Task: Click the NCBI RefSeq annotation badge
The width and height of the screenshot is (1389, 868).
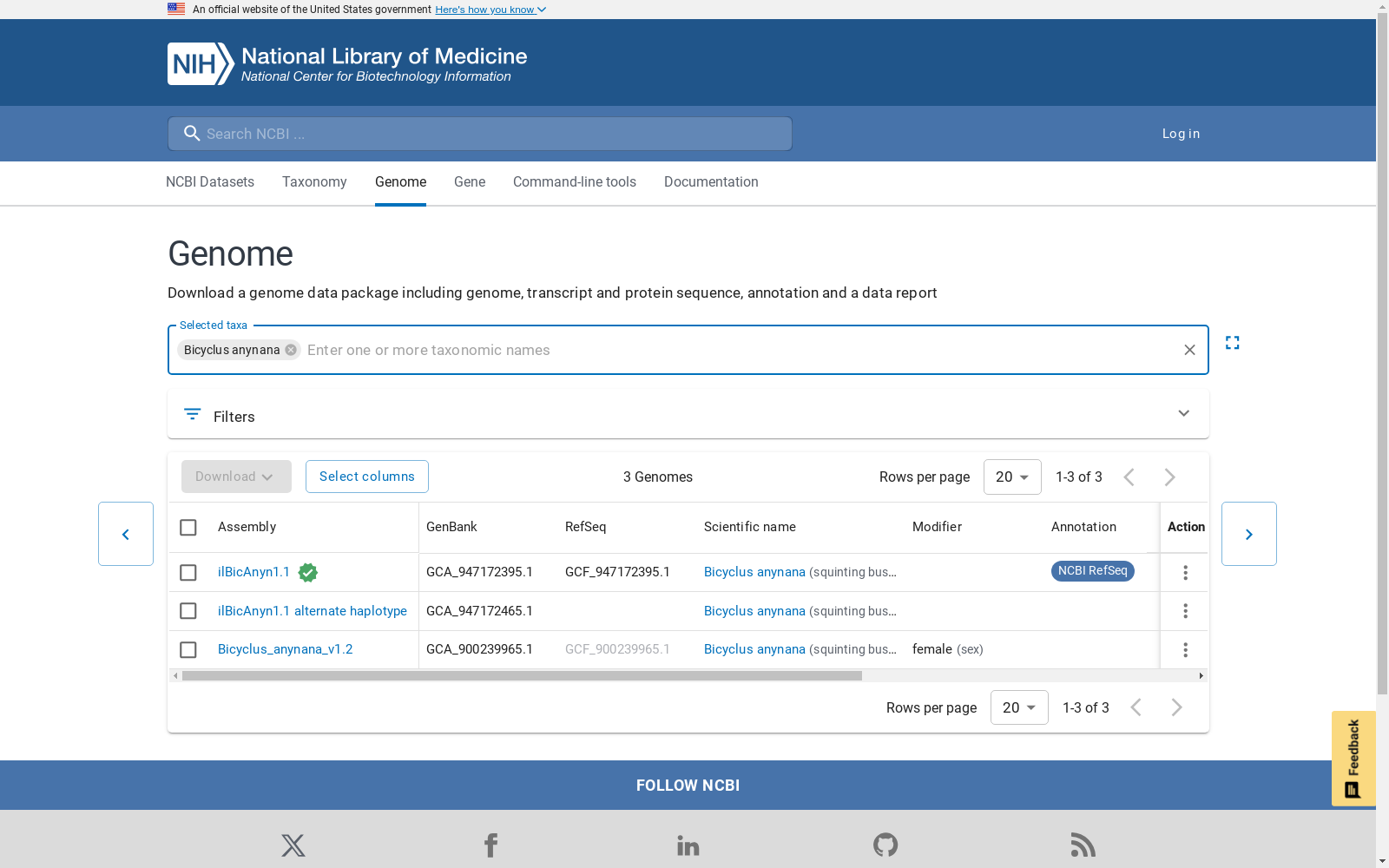Action: point(1093,571)
